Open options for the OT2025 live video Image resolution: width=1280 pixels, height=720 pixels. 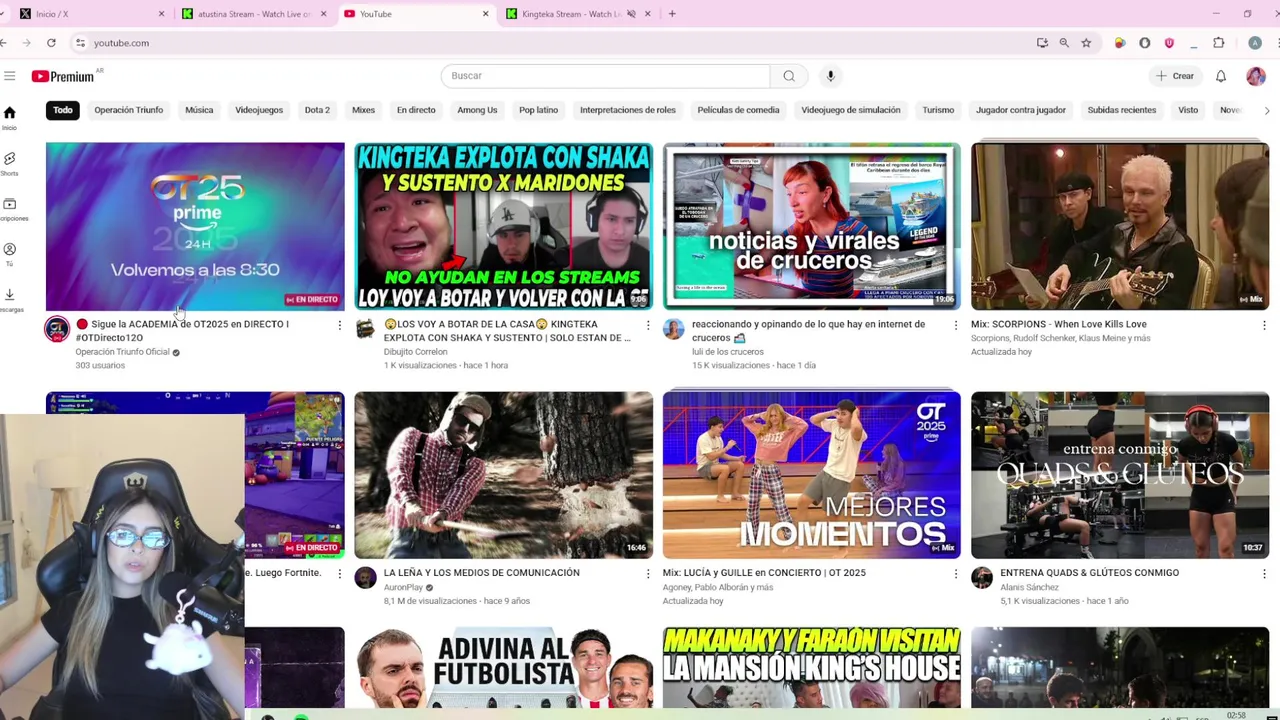click(339, 325)
